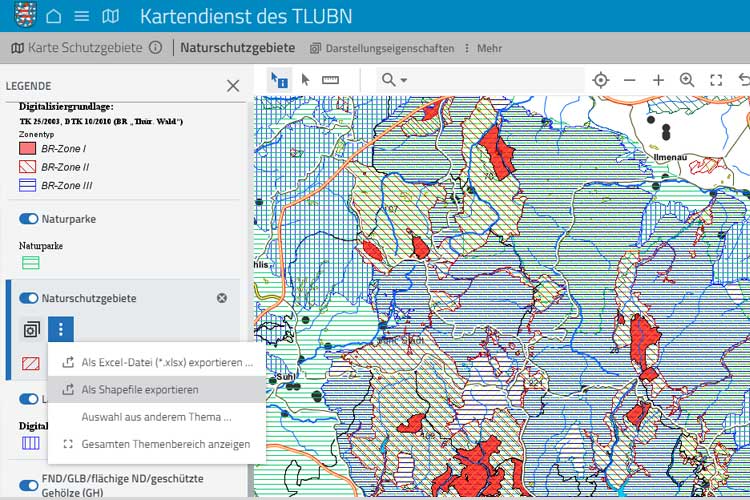Screen dimensions: 750x500
Task: Open Darstellungseigenschaften settings
Action: 382,48
